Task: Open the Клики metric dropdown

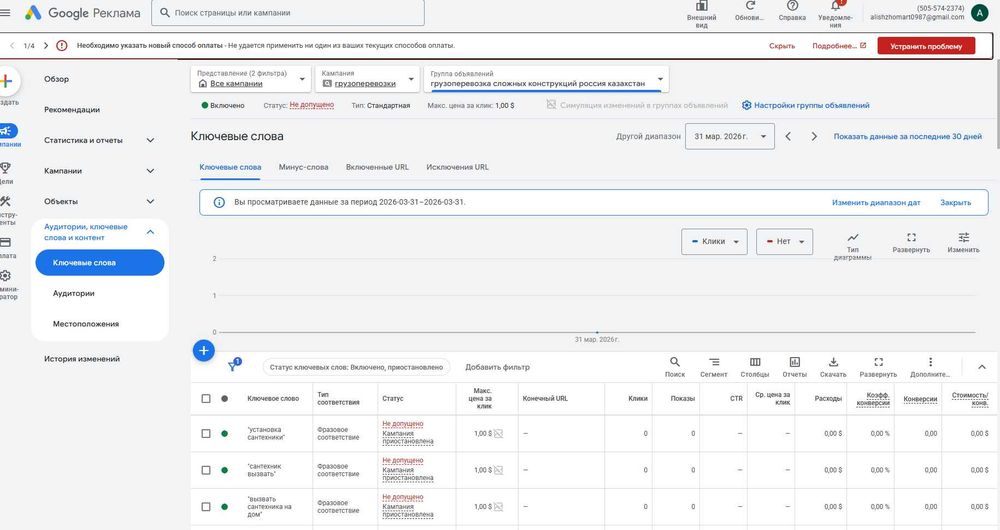Action: click(x=714, y=242)
